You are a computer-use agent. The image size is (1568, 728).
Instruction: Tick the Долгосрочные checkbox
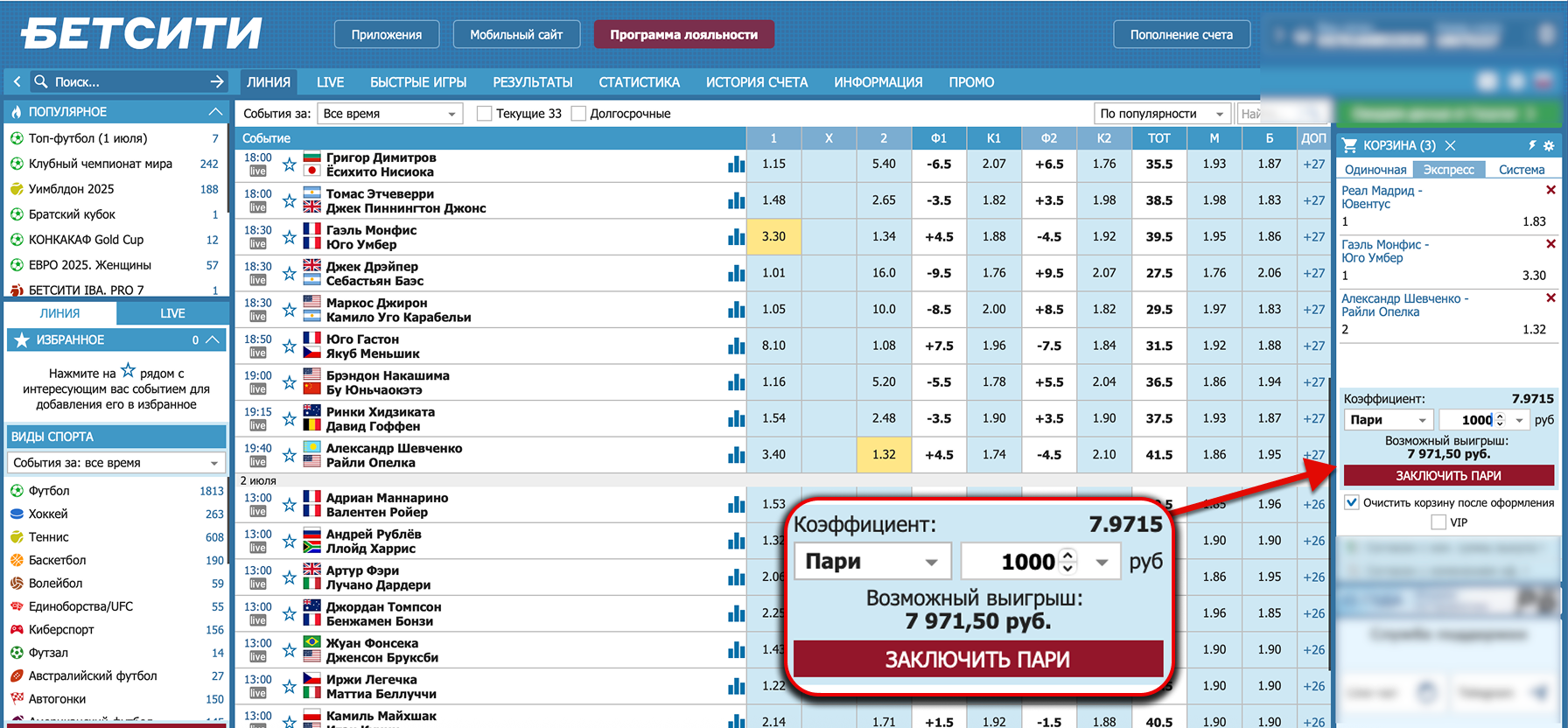tap(578, 114)
